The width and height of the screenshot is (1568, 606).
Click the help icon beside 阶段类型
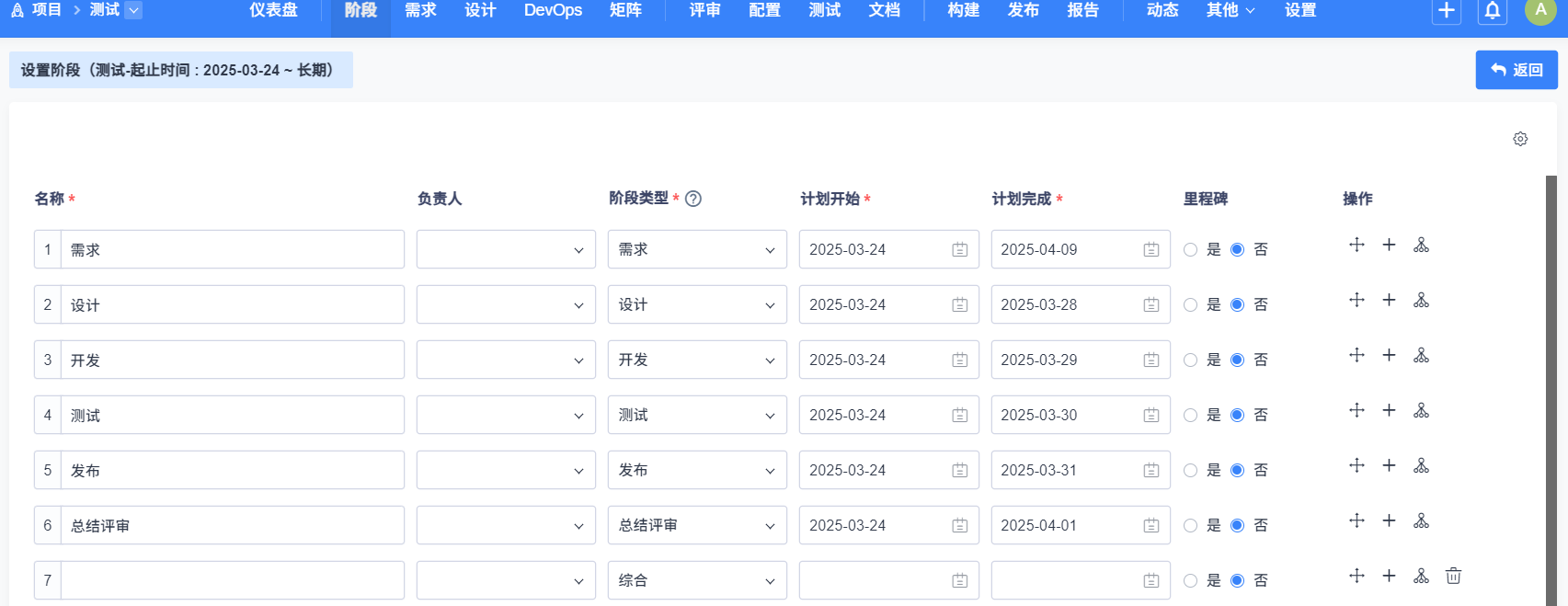(x=693, y=199)
